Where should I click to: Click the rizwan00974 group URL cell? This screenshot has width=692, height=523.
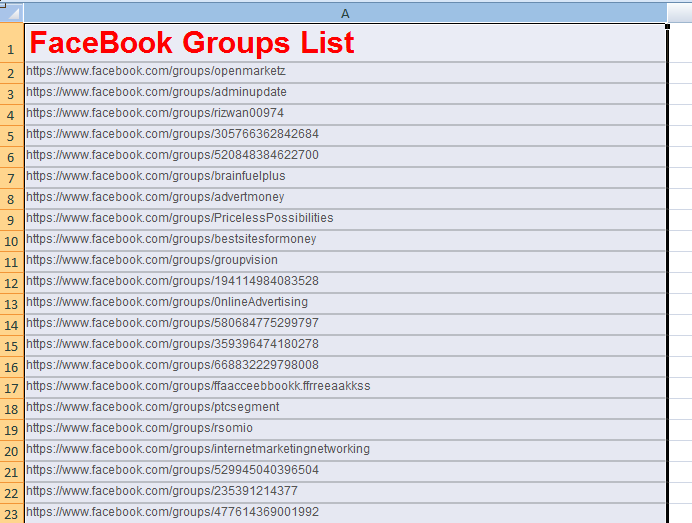(x=345, y=114)
